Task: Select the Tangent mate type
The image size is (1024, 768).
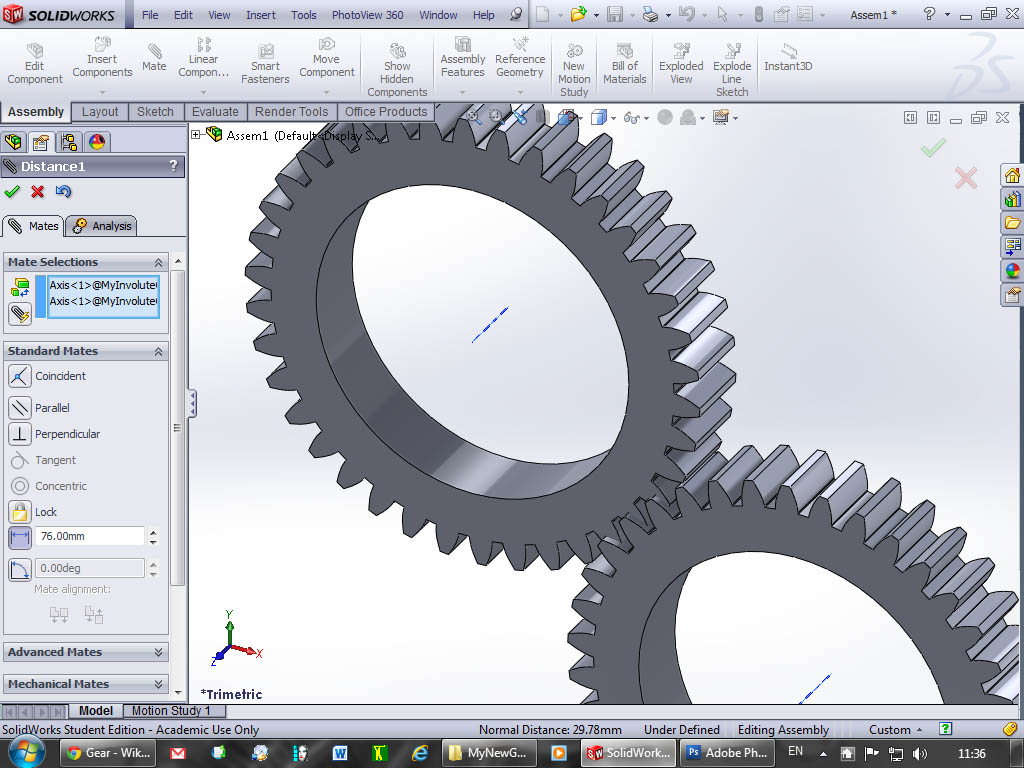Action: 43,460
